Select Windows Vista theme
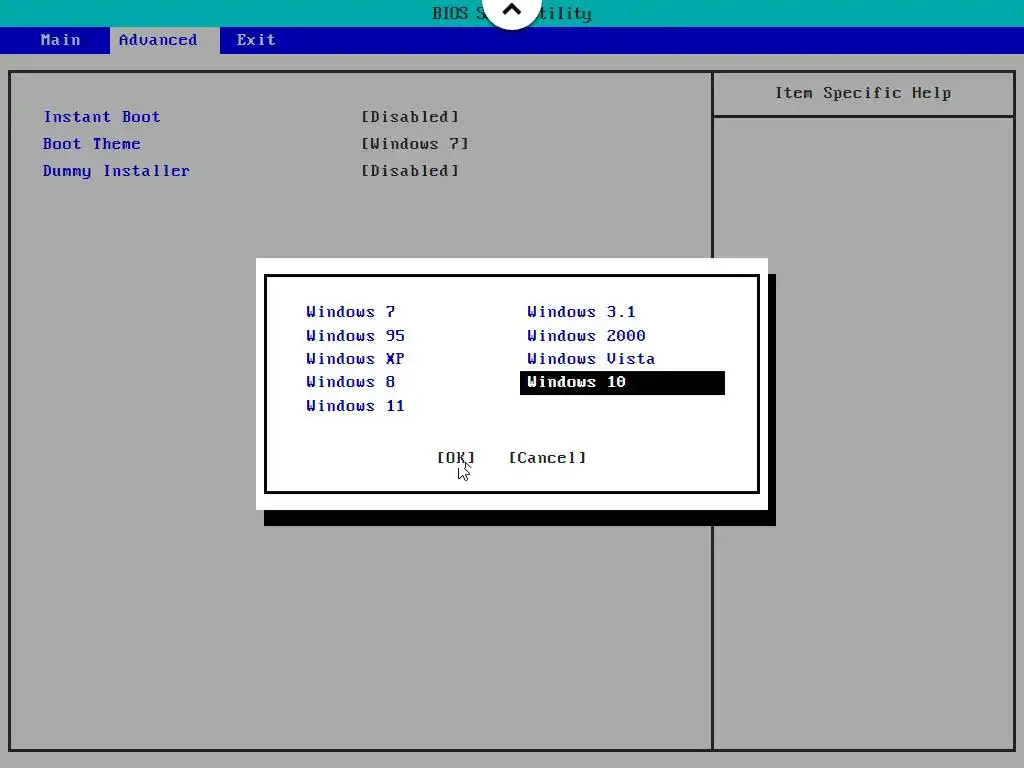The width and height of the screenshot is (1024, 768). (591, 359)
